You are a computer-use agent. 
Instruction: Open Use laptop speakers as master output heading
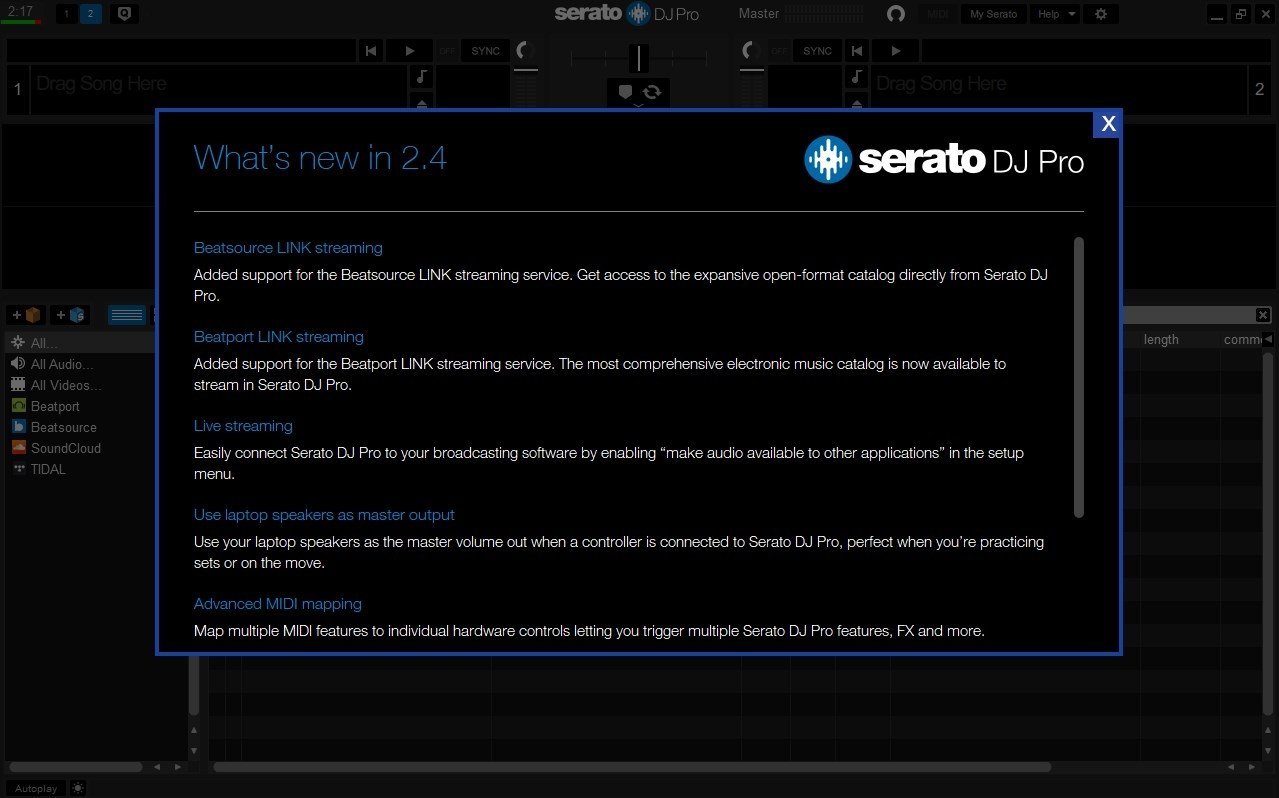click(324, 515)
